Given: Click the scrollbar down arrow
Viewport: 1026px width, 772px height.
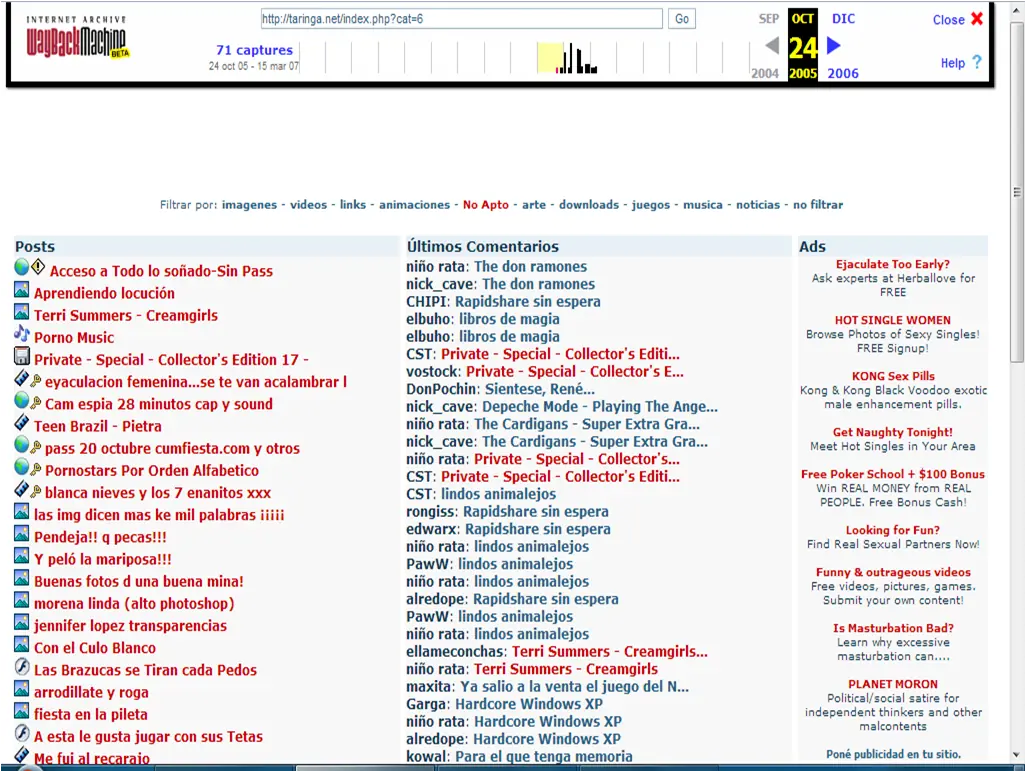Looking at the screenshot, I should (x=1017, y=754).
